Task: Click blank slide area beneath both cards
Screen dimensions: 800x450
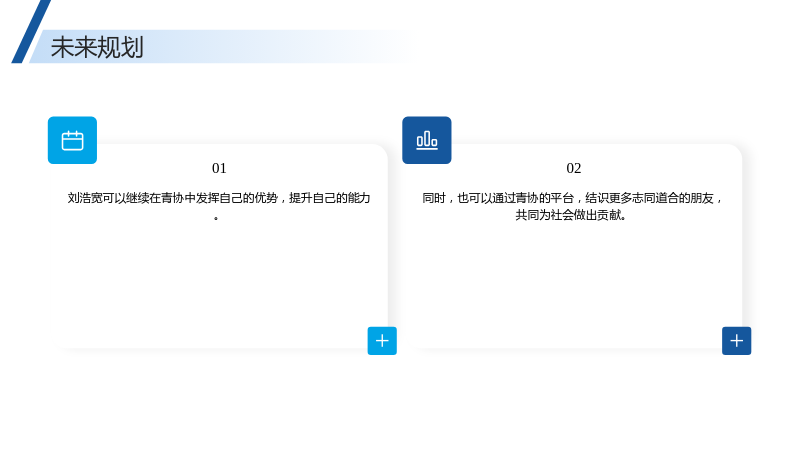Action: 400,403
